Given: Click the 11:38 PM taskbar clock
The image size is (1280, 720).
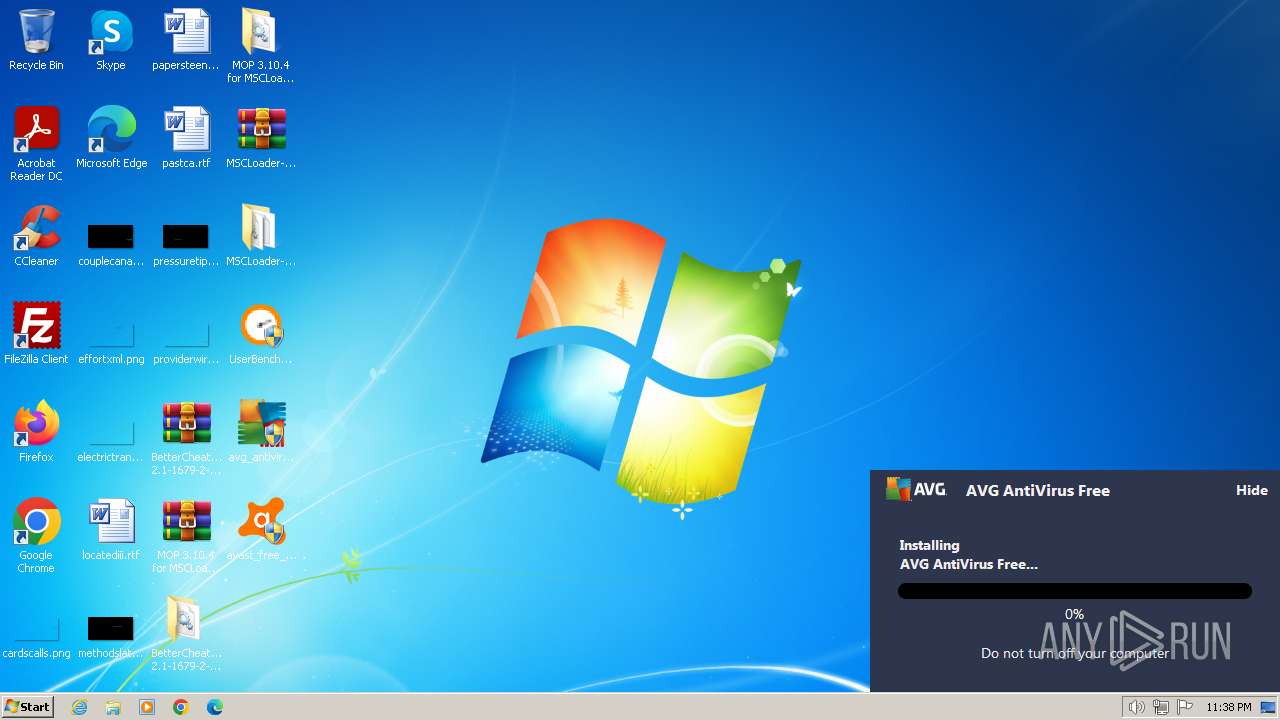Looking at the screenshot, I should coord(1229,707).
